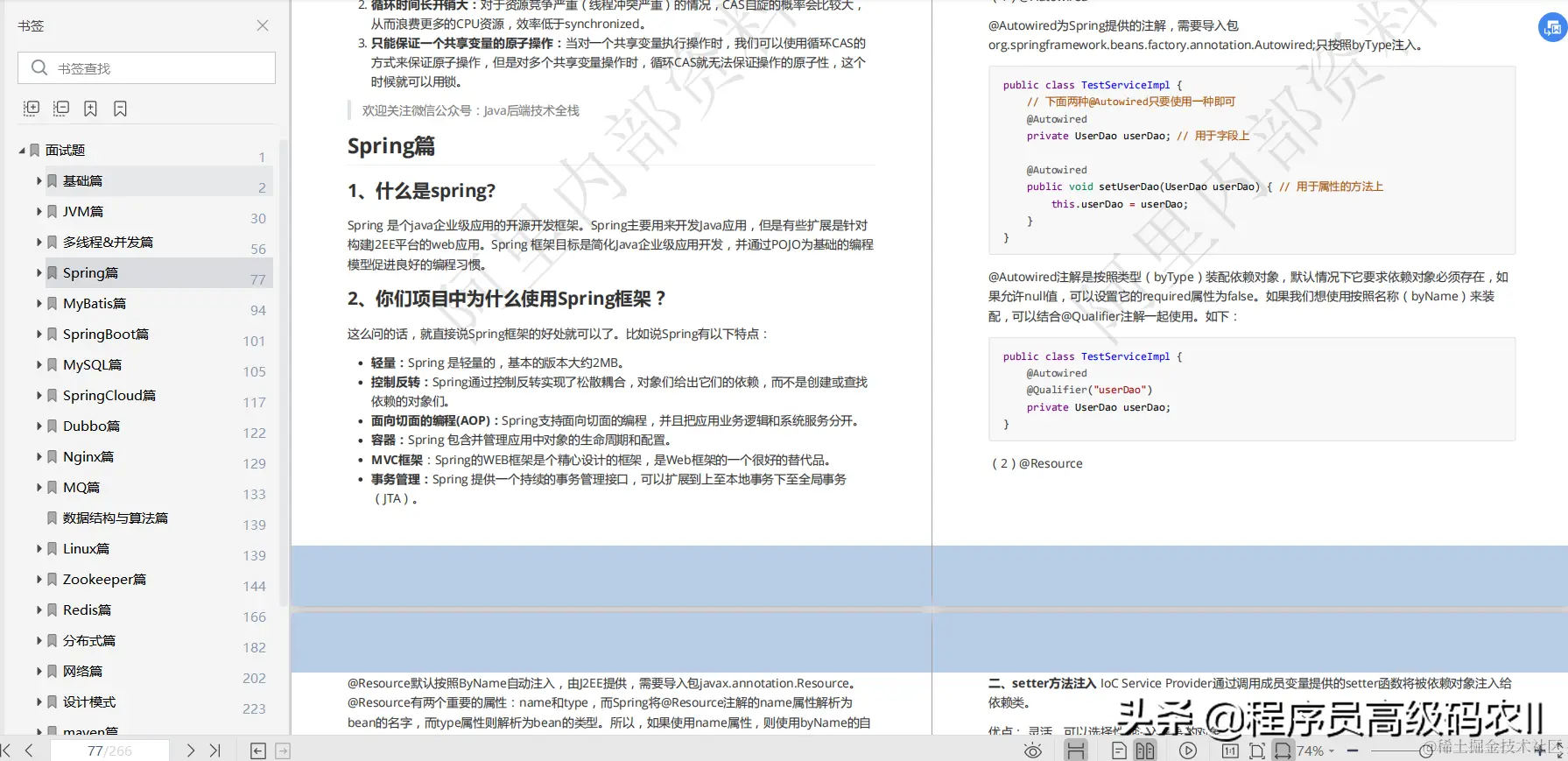Image resolution: width=1568 pixels, height=761 pixels.
Task: Adjust the zoom slider
Action: pyautogui.click(x=1427, y=750)
